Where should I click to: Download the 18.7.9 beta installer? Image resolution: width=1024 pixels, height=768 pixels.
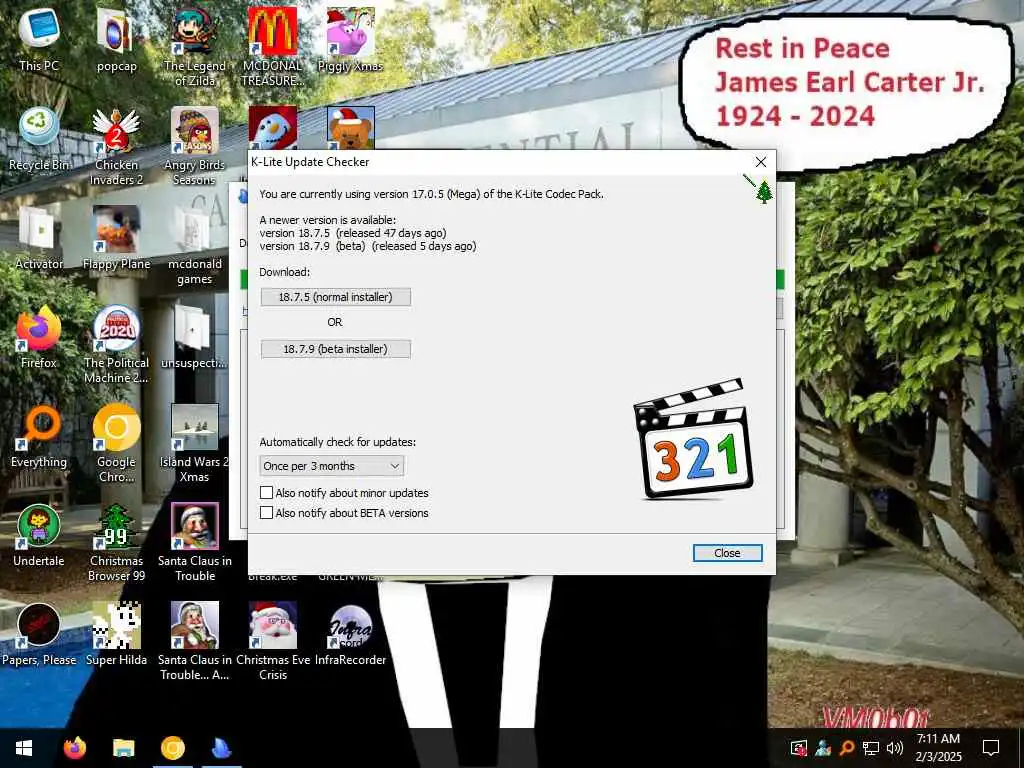[x=336, y=349]
